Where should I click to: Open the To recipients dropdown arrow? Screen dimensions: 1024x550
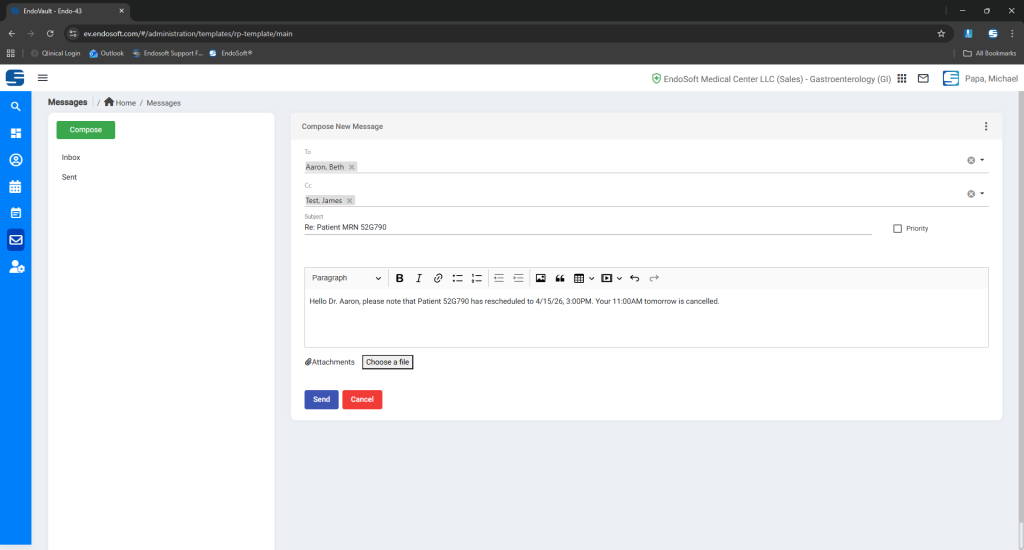[x=982, y=160]
